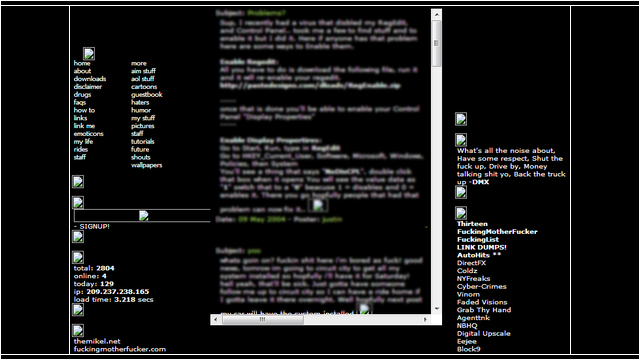640x360 pixels.
Task: Click the vertical scrollbar thumb in posts frame
Action: click(x=436, y=43)
